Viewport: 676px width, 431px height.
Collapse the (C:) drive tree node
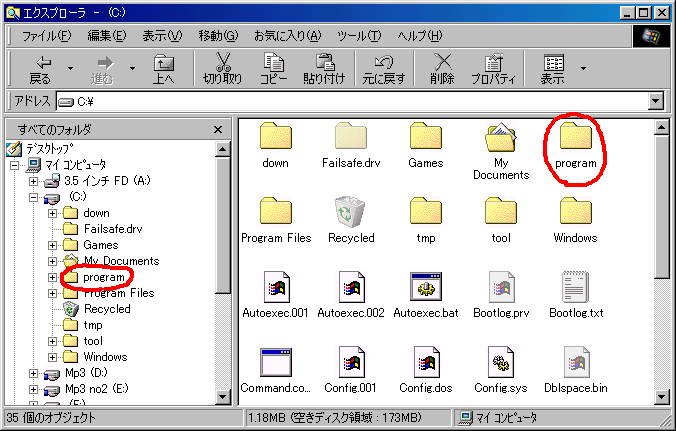pyautogui.click(x=33, y=197)
